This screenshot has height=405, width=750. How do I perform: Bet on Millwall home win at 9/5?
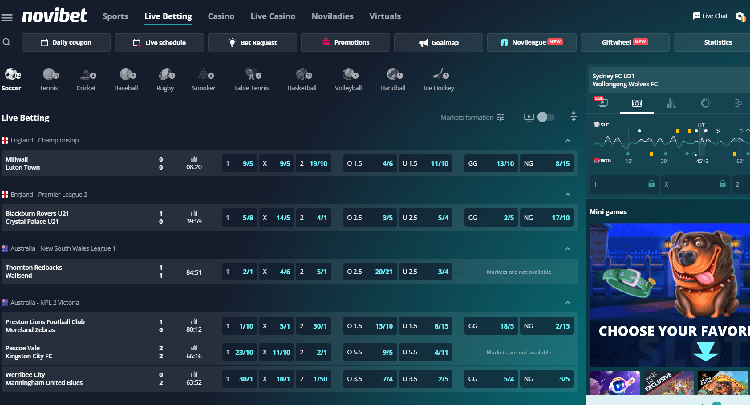(x=237, y=163)
